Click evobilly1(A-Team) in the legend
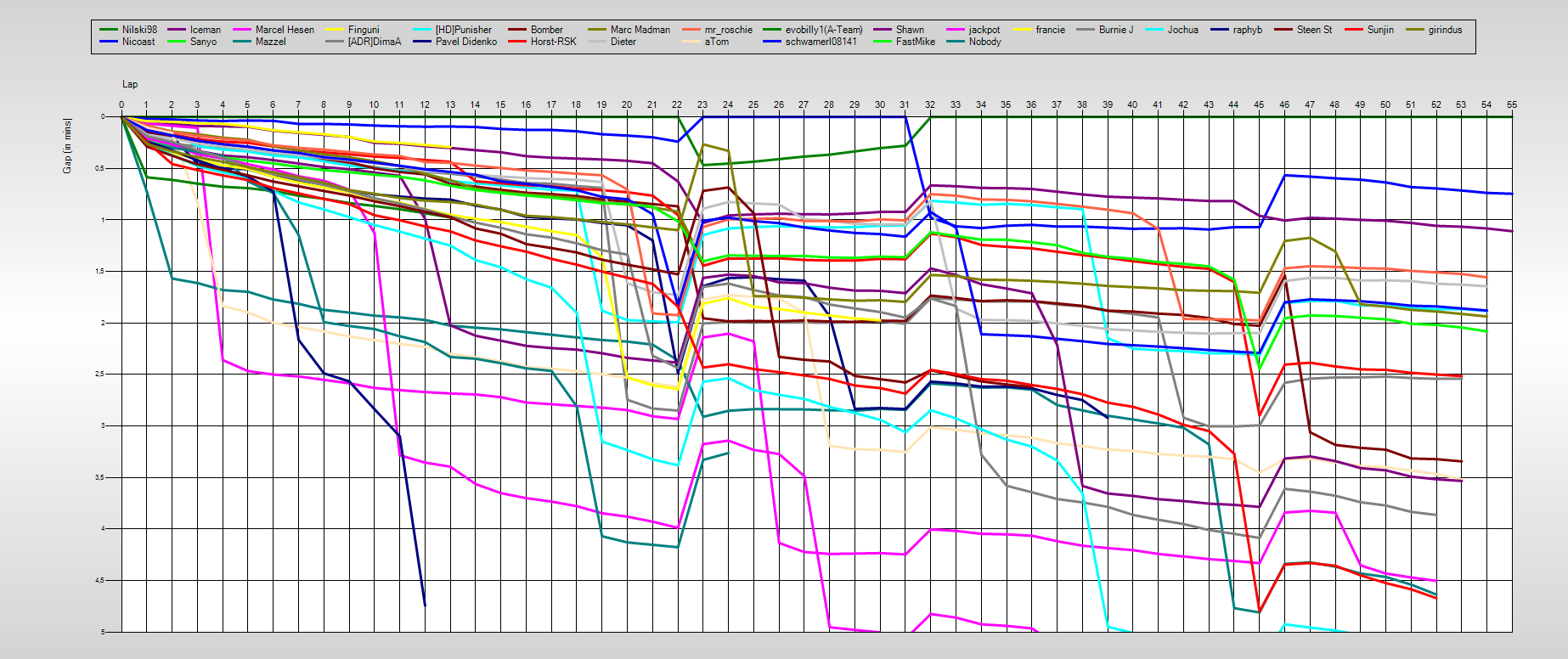 click(x=823, y=30)
